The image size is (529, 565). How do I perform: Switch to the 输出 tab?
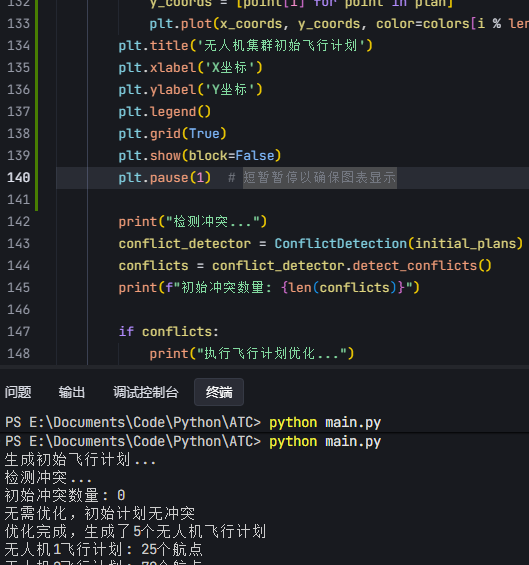(72, 392)
